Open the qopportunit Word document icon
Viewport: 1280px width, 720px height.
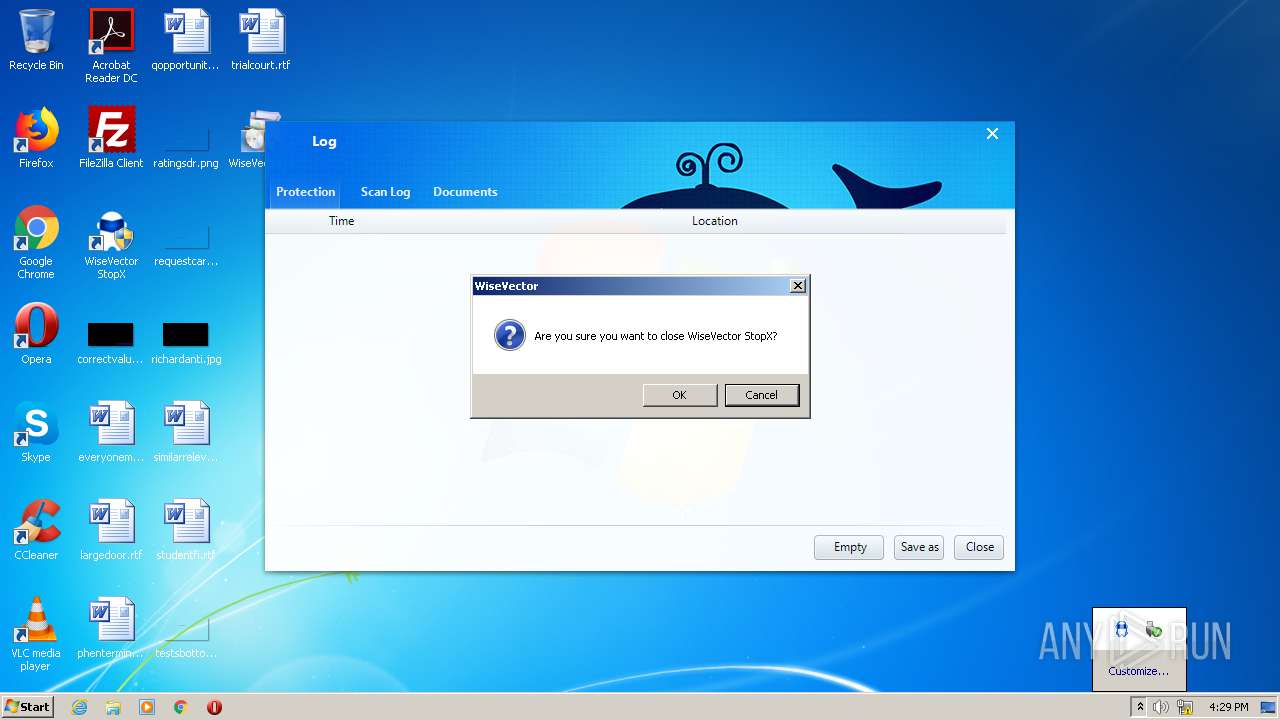click(185, 40)
